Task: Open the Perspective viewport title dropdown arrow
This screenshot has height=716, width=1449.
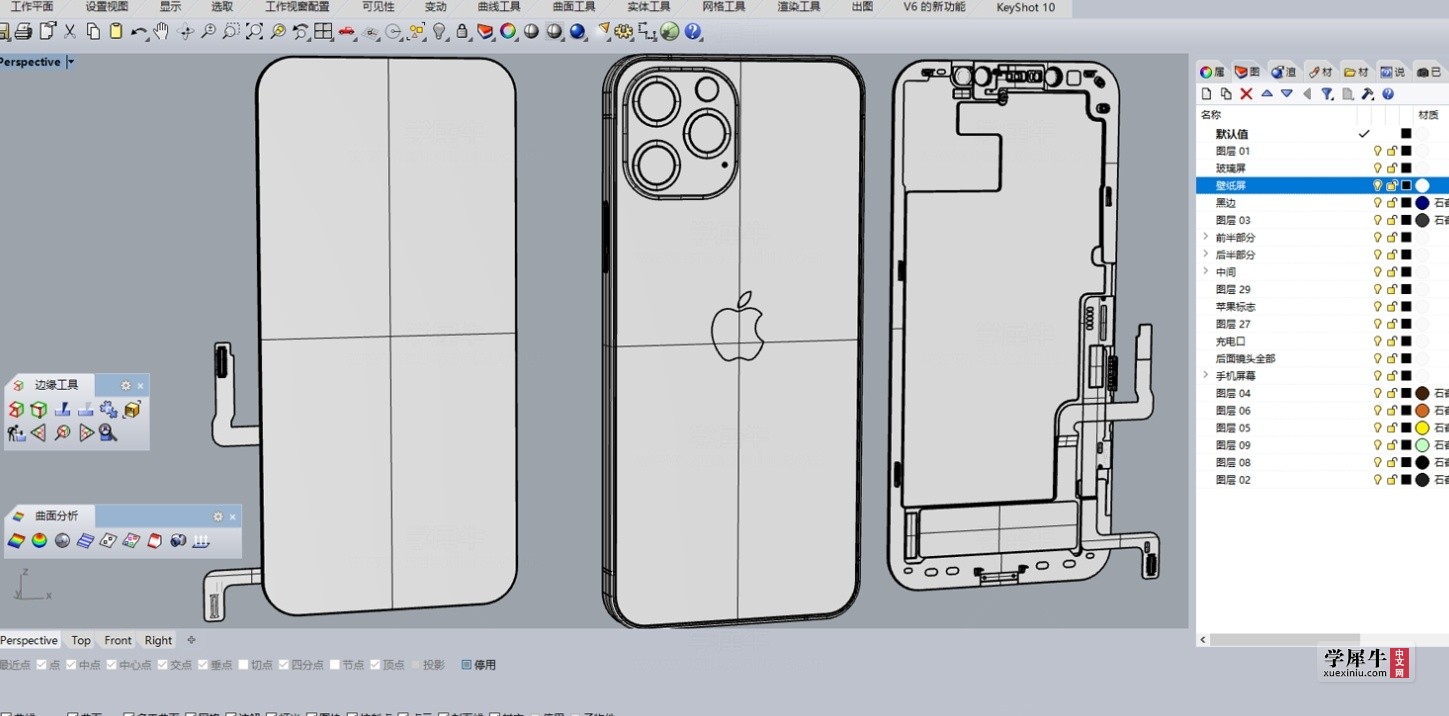Action: [x=70, y=62]
